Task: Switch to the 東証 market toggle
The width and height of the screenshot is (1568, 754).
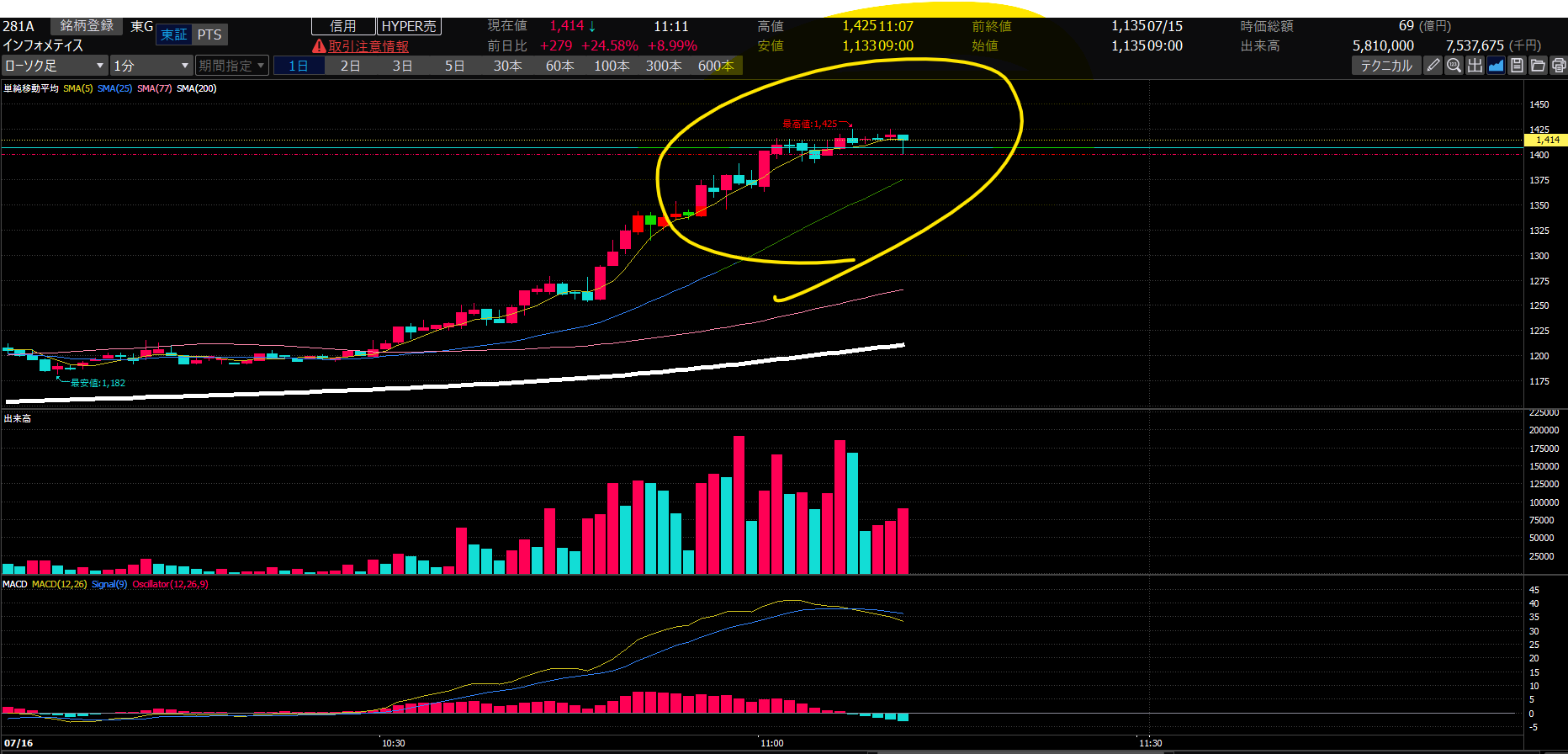Action: [x=174, y=35]
